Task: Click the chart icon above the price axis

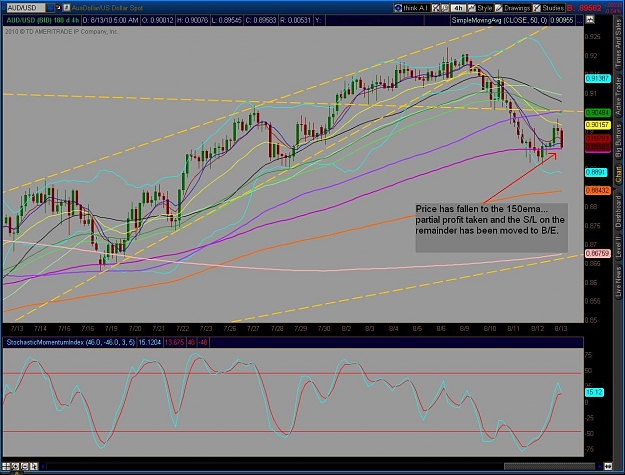Action: click(590, 20)
